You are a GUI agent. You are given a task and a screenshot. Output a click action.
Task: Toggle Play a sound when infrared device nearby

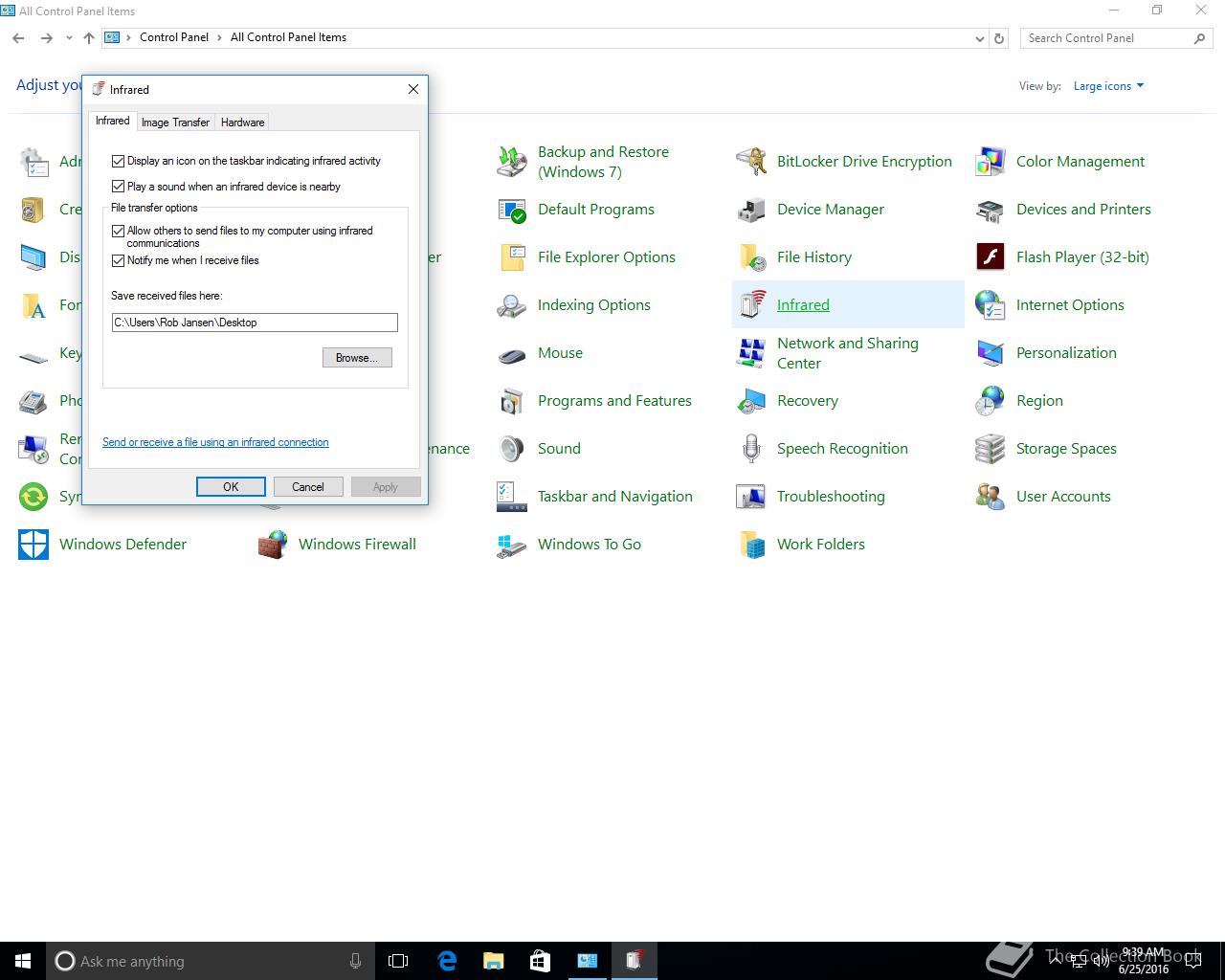pyautogui.click(x=119, y=187)
